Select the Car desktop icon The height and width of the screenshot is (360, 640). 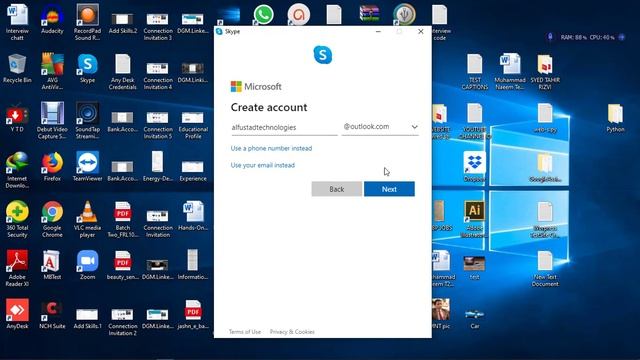[x=474, y=318]
